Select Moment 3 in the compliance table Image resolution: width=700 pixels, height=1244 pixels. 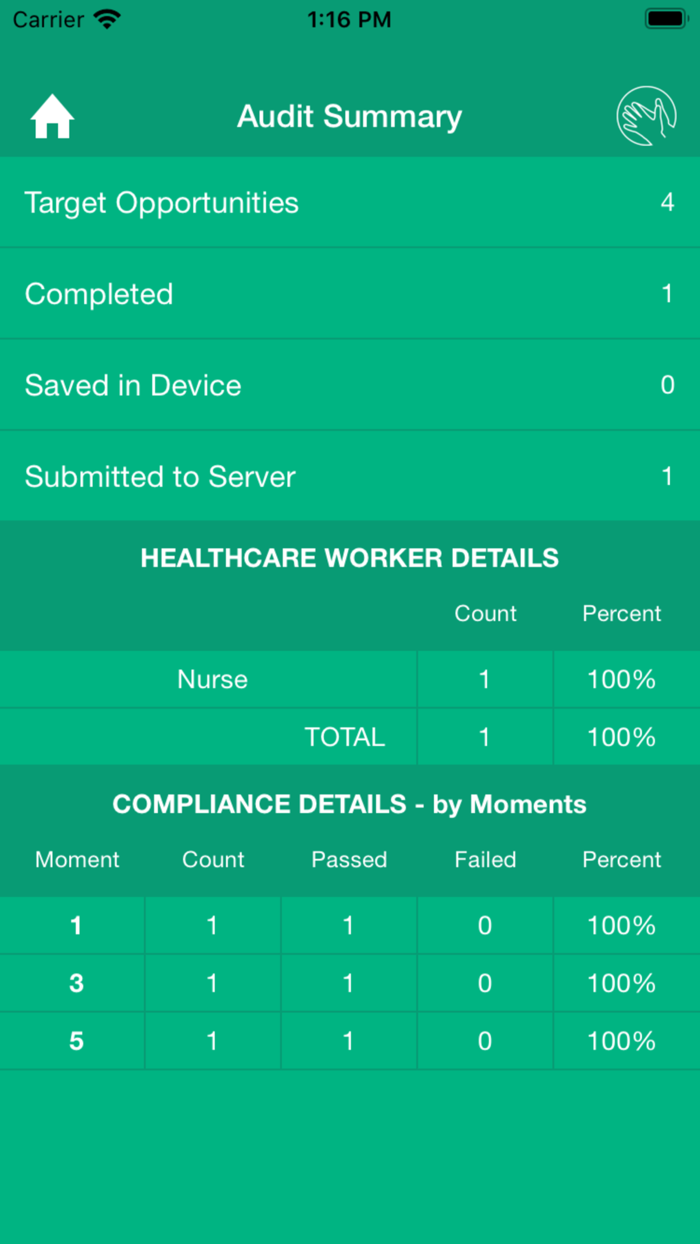(x=75, y=983)
